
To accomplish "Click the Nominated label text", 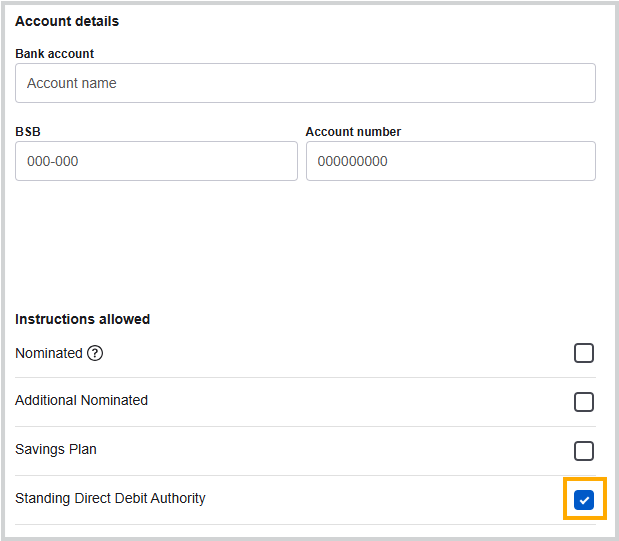I will [x=49, y=353].
